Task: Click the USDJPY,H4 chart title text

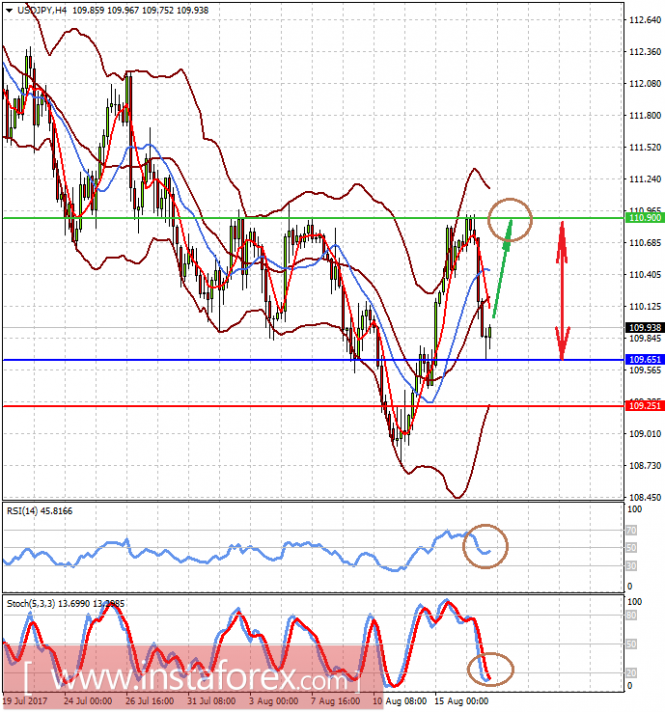Action: 42,10
